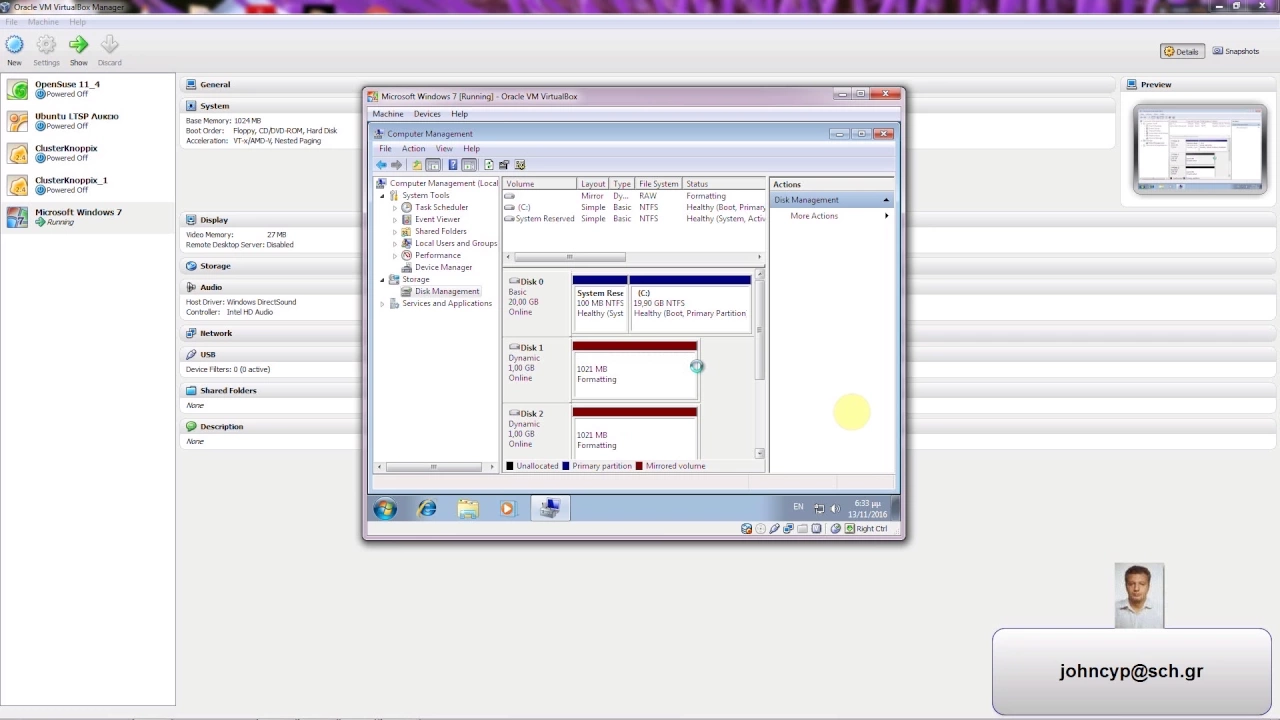The image size is (1280, 720).
Task: Open the File menu in Computer Management
Action: pos(385,149)
